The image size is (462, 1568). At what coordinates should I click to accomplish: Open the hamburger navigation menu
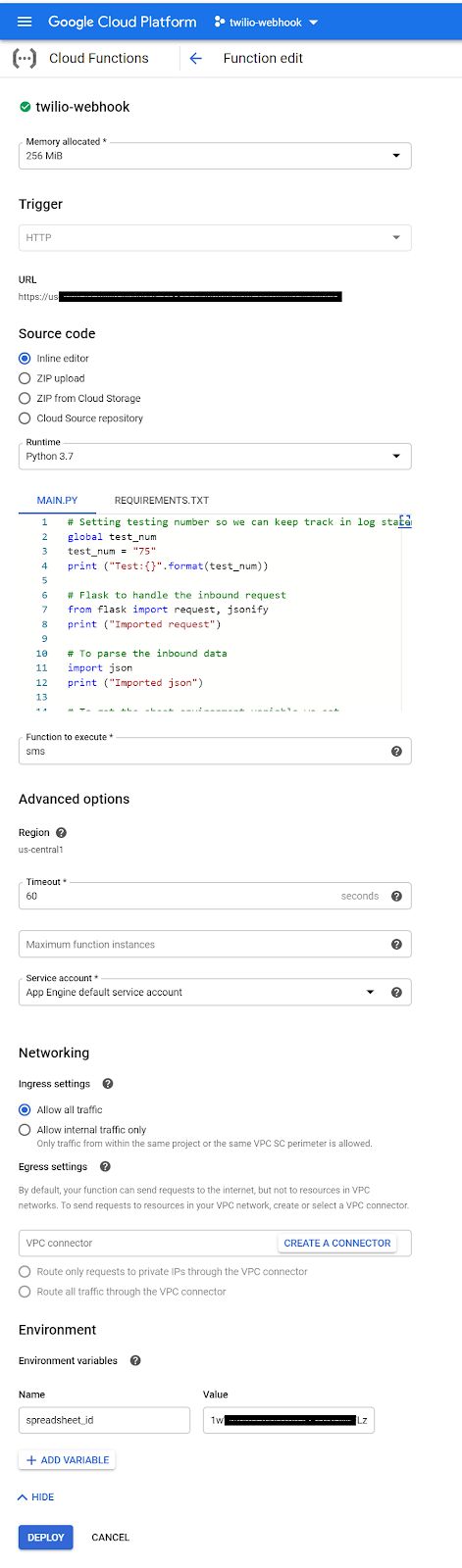(x=25, y=22)
